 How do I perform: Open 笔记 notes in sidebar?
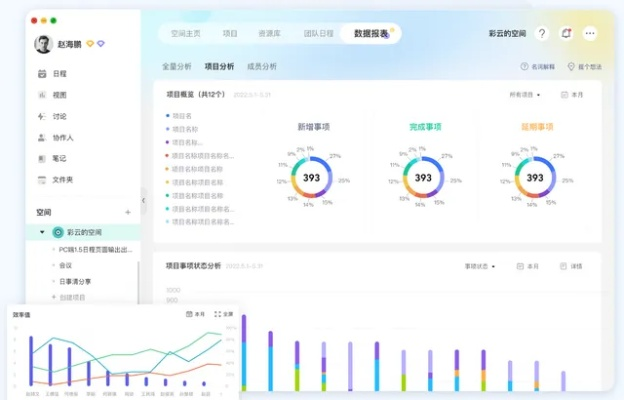(58, 158)
